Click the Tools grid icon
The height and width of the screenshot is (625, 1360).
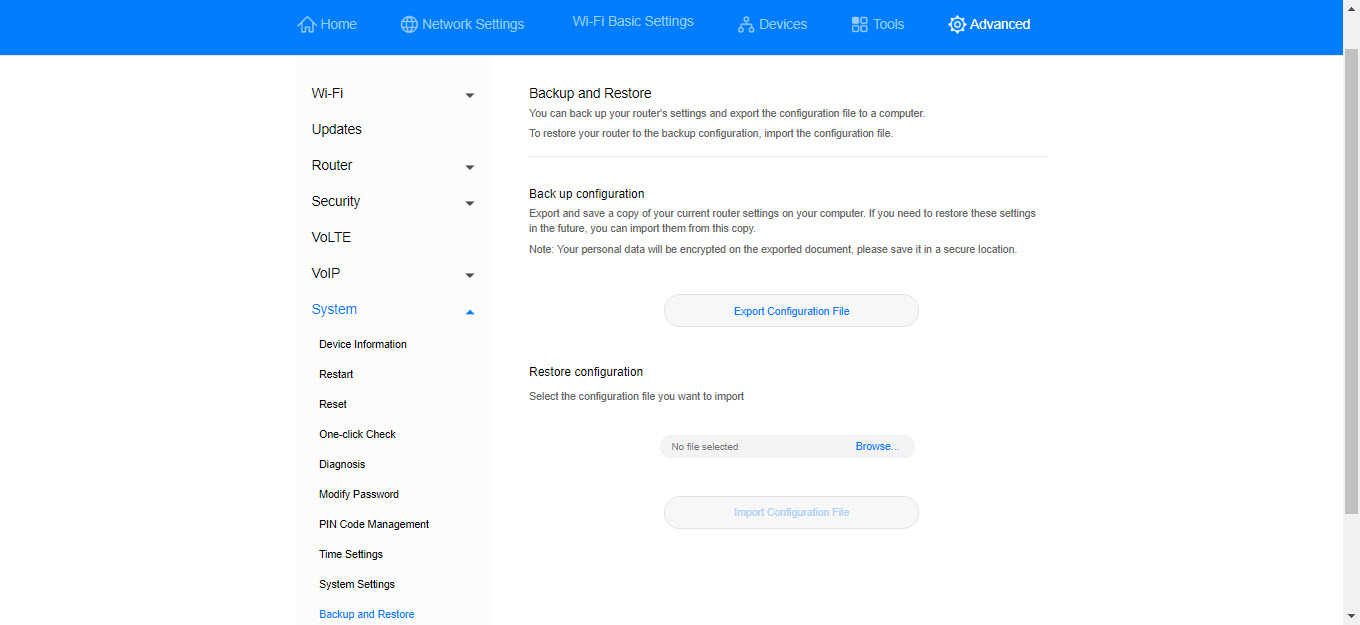(860, 24)
